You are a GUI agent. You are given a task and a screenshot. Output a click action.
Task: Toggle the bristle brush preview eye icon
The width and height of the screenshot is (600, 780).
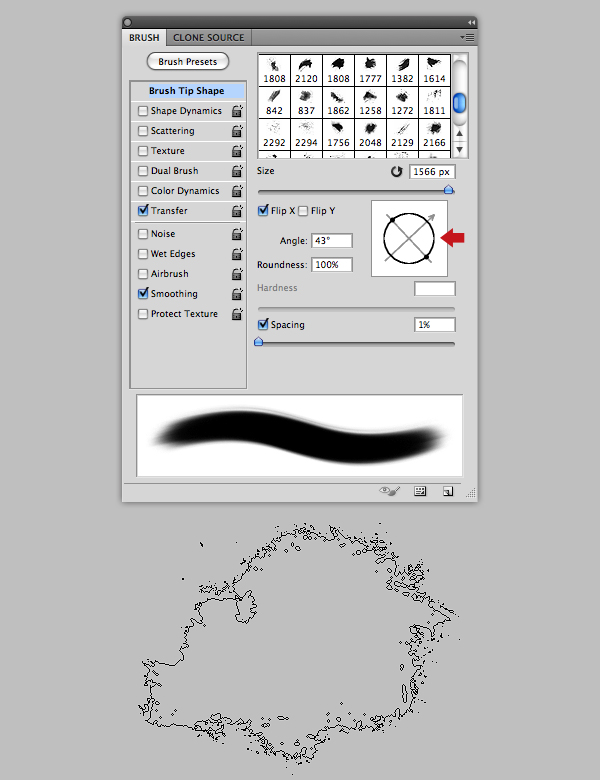pos(390,491)
